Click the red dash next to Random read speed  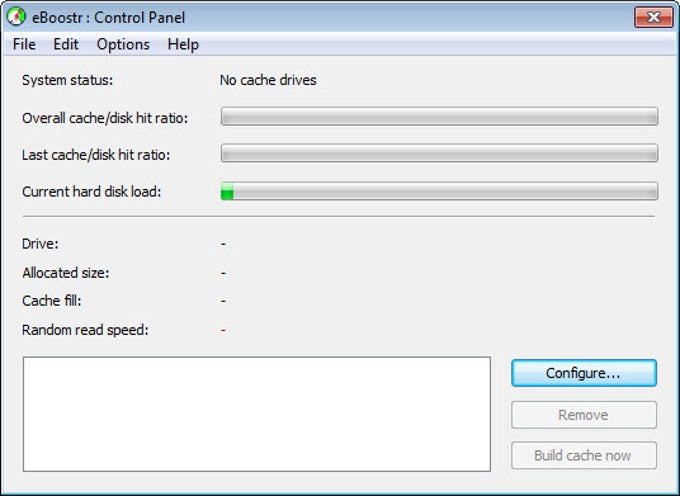point(223,330)
